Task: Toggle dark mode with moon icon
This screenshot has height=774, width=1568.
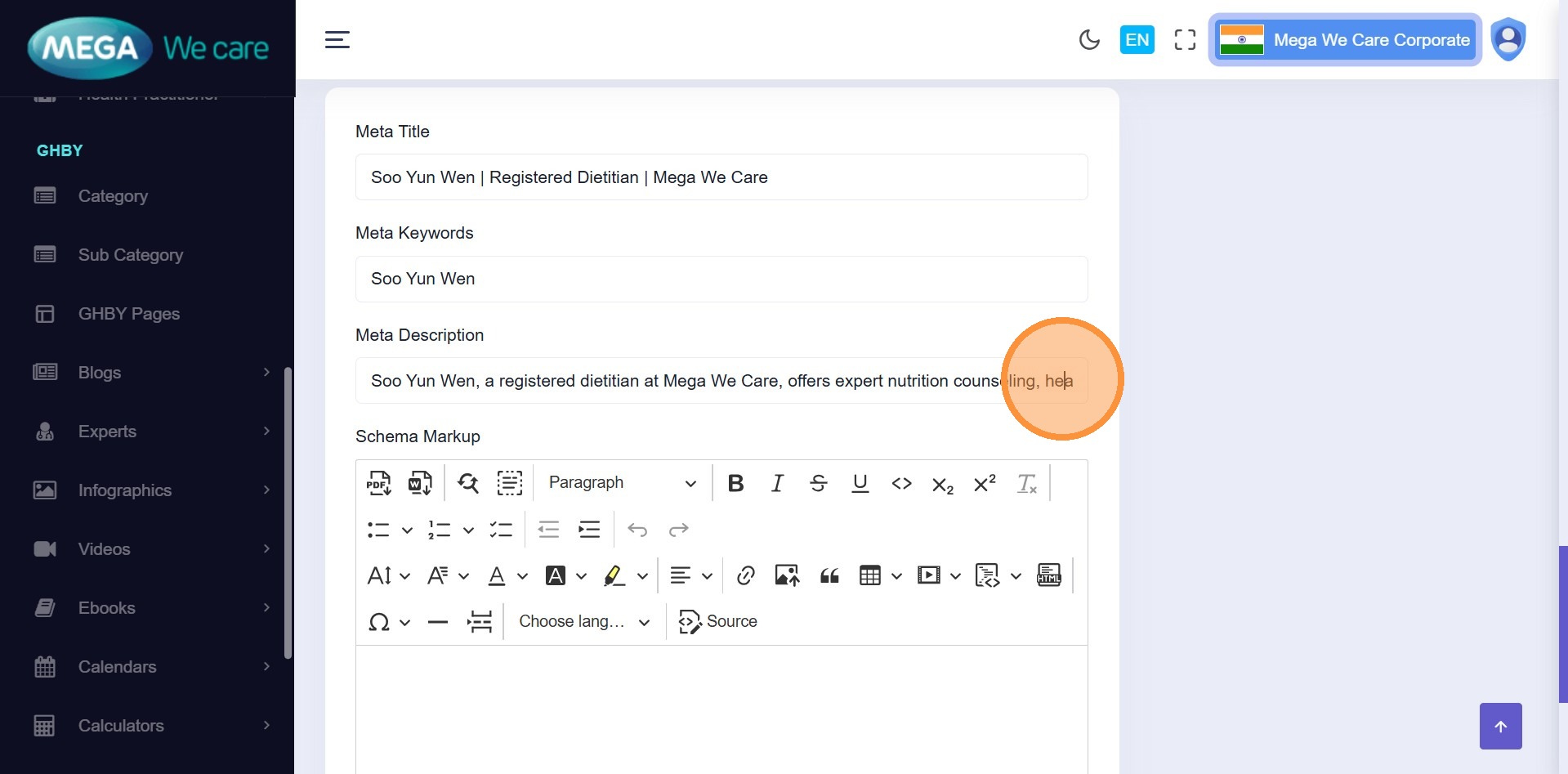Action: coord(1089,40)
